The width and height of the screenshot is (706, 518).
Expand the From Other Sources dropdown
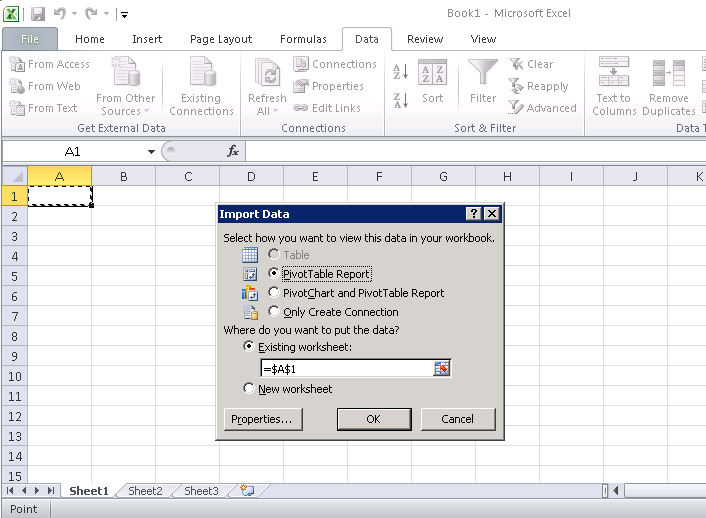[x=125, y=110]
